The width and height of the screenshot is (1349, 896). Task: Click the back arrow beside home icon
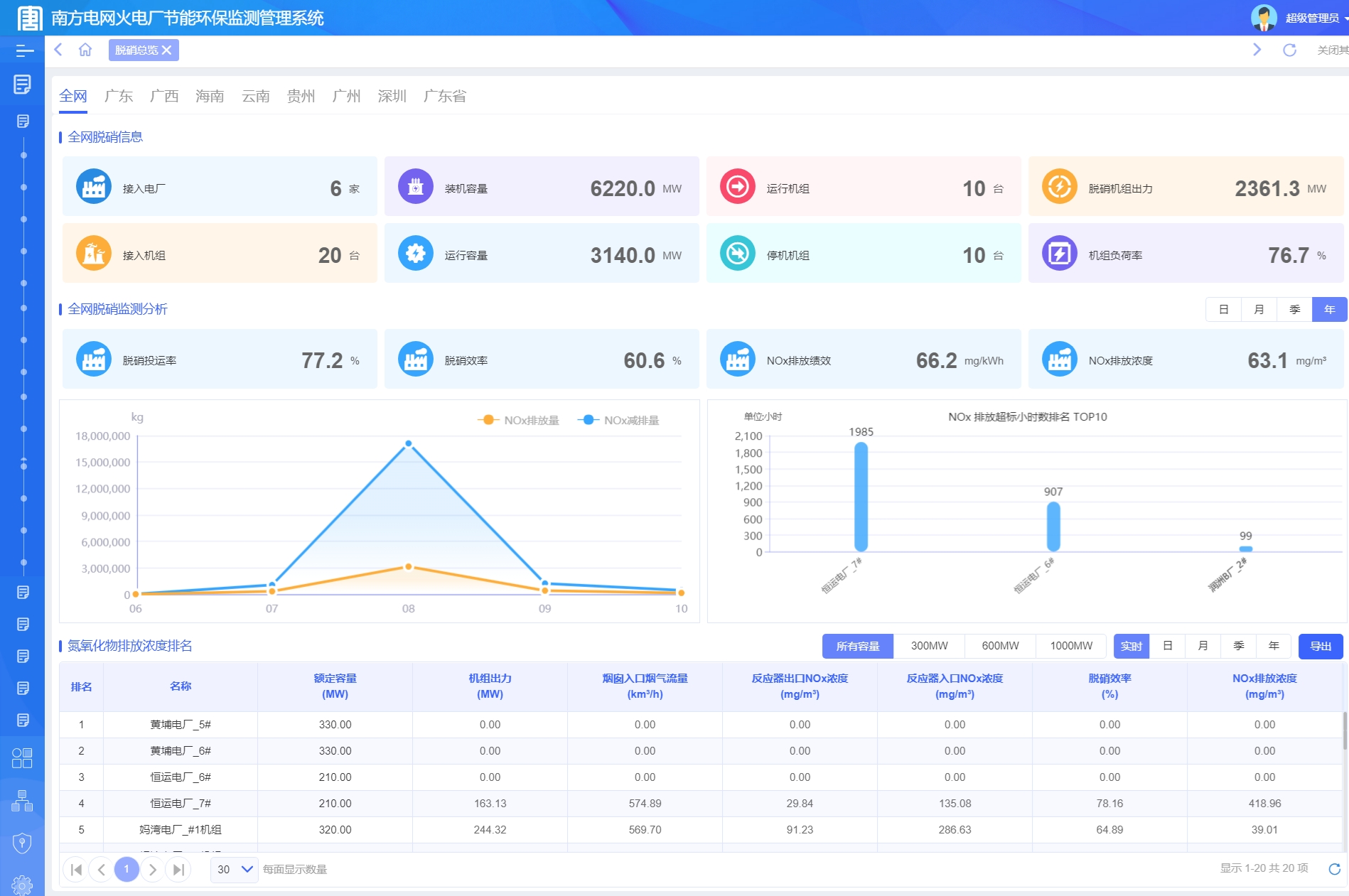[58, 50]
